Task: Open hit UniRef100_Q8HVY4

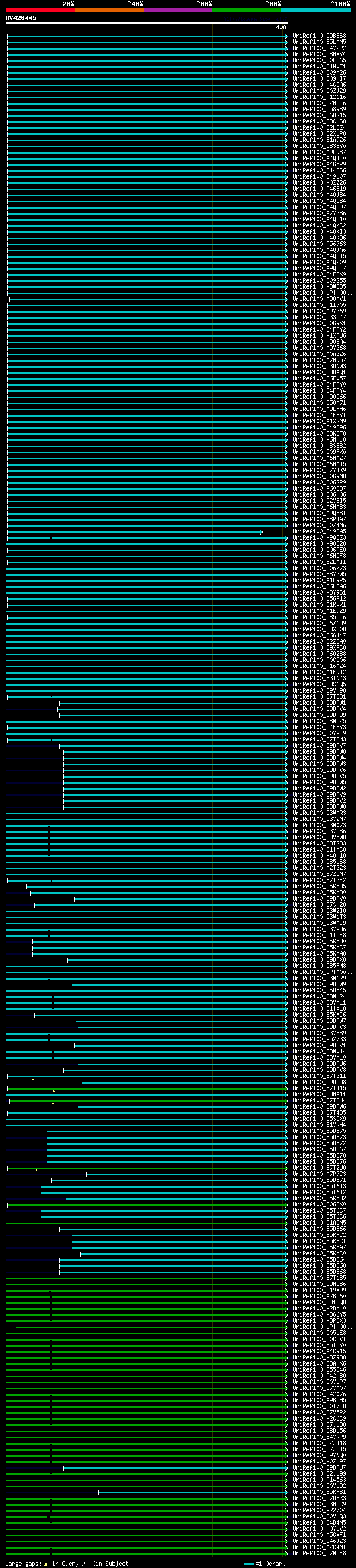Action: click(x=319, y=54)
